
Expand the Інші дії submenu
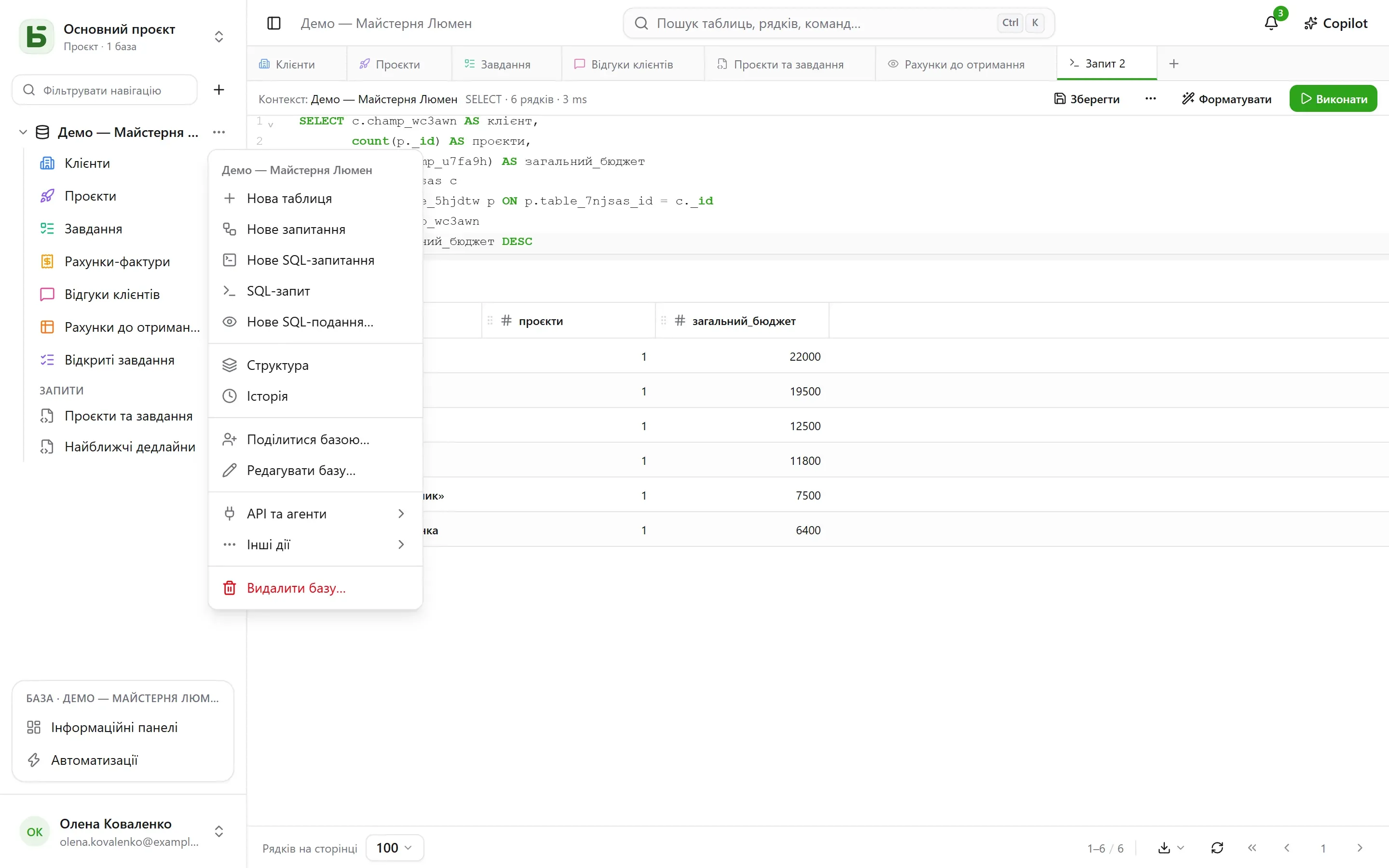point(315,544)
